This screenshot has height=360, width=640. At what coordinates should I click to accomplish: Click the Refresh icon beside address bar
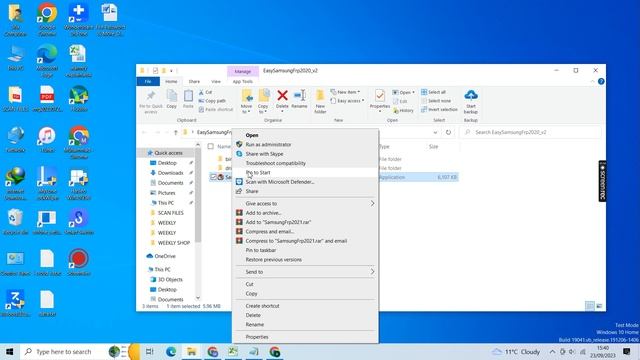(x=448, y=132)
